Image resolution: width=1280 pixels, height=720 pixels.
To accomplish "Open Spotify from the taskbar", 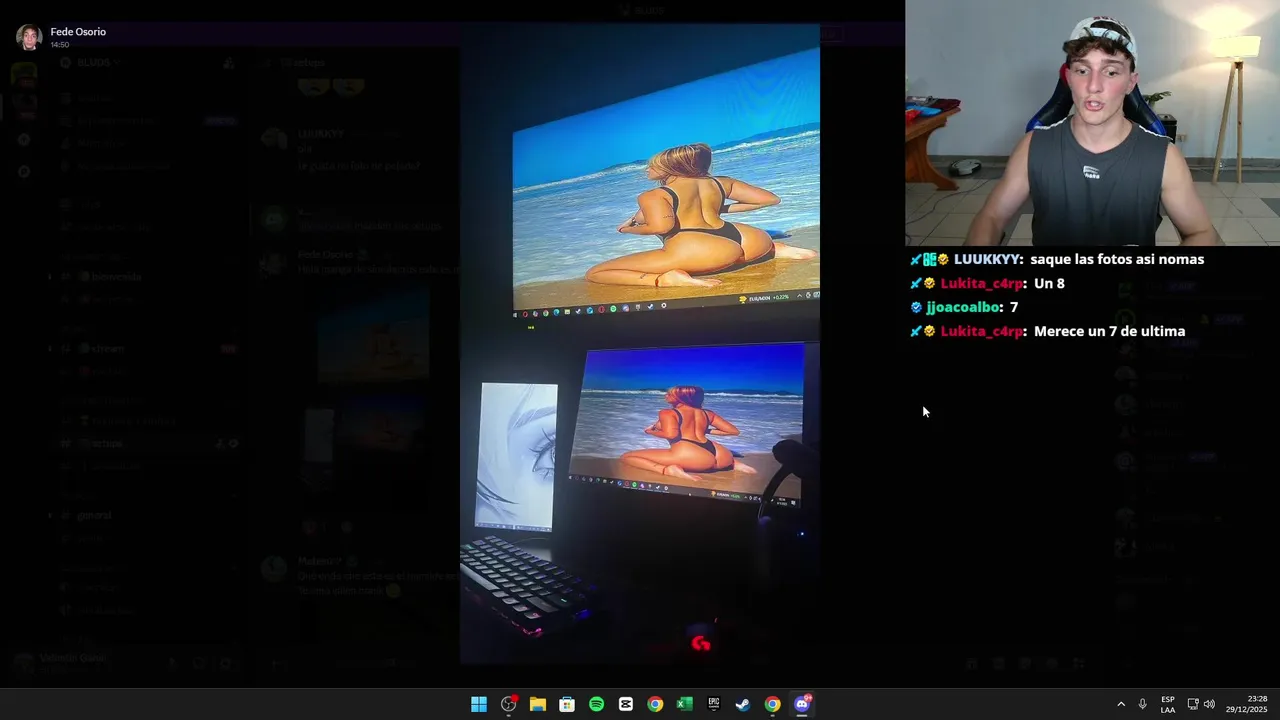I will [x=596, y=704].
